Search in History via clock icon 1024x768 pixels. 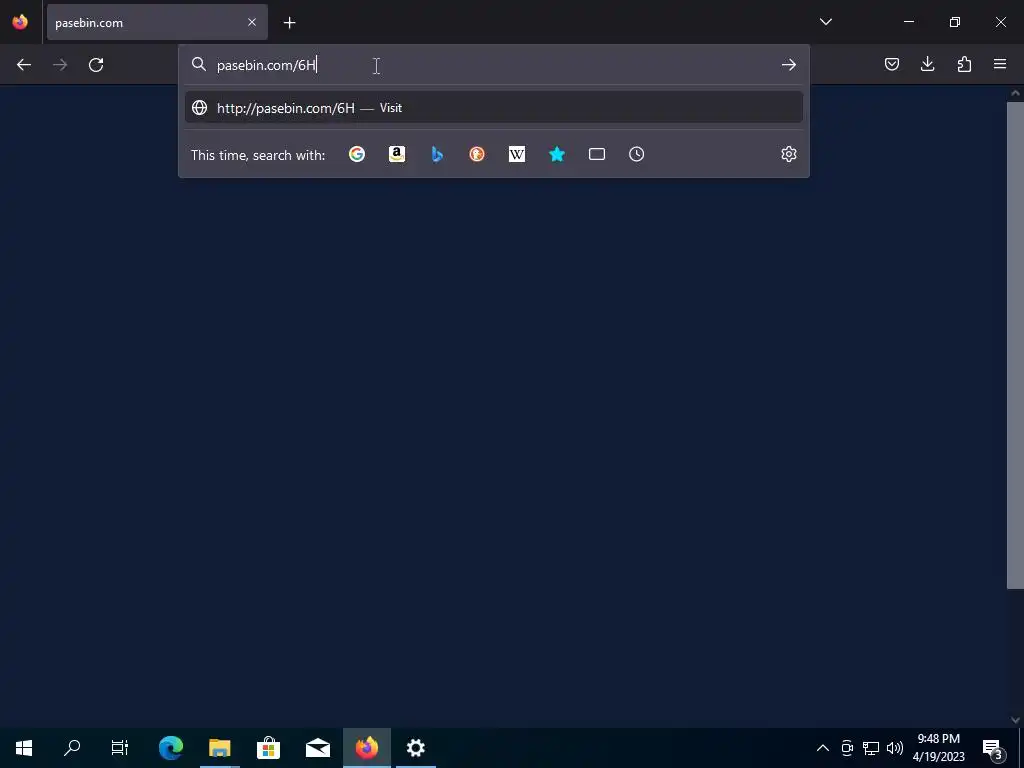point(637,154)
